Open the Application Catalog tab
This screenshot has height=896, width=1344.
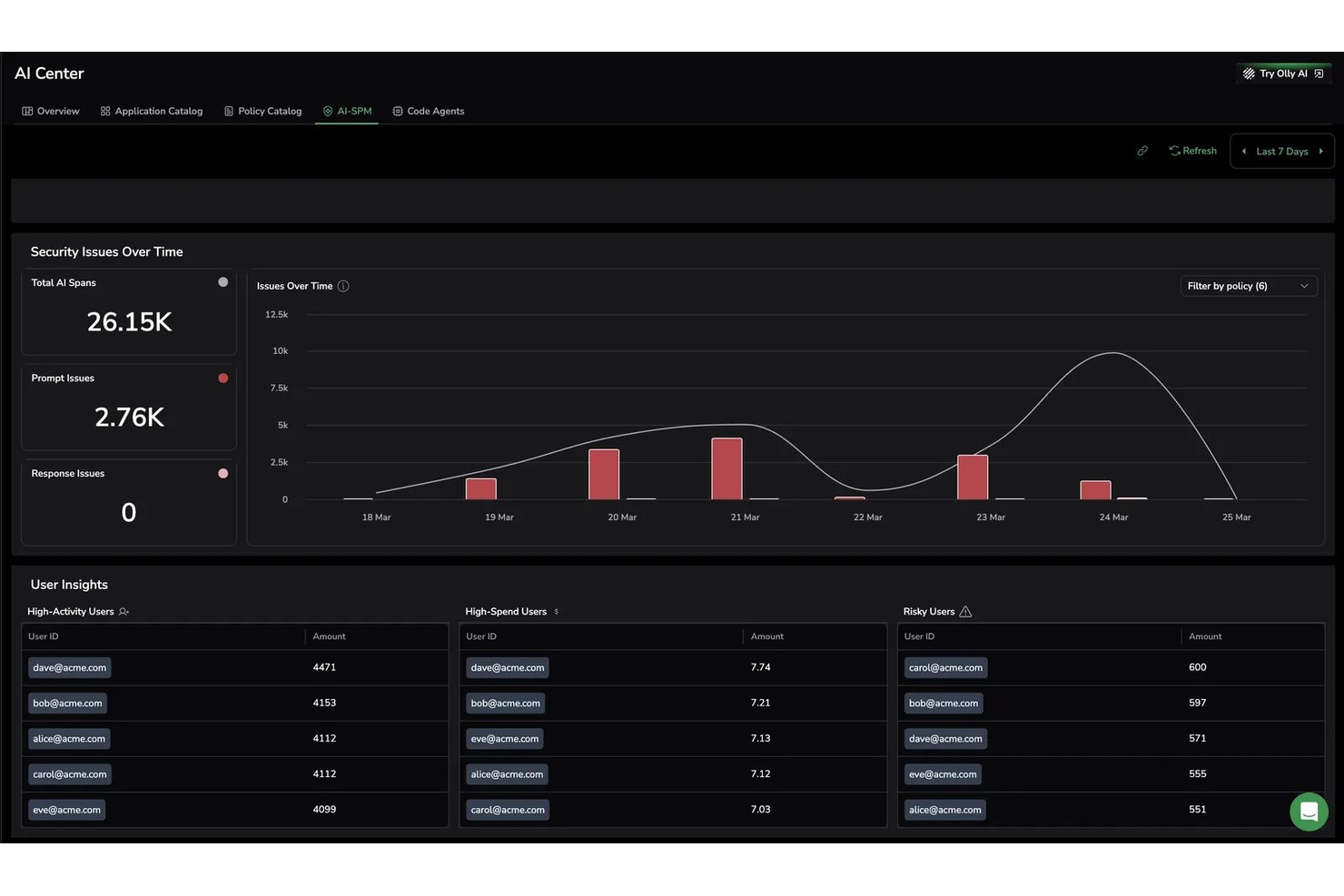(152, 111)
